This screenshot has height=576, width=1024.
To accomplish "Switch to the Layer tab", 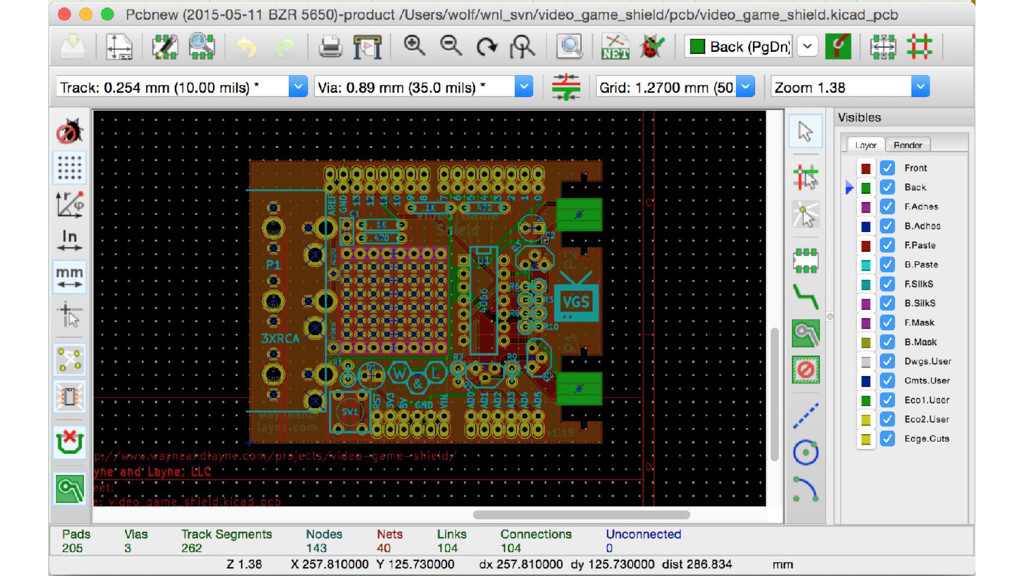I will pos(865,145).
